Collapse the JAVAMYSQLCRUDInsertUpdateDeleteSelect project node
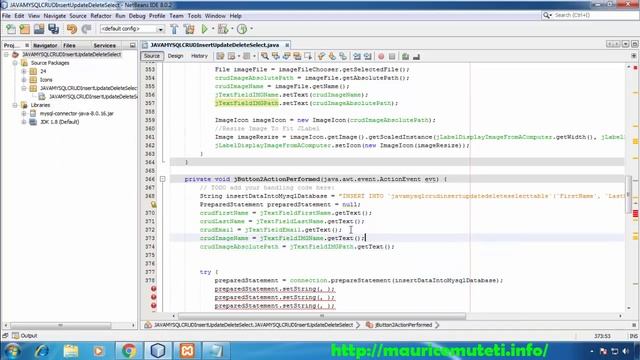 tap(6, 54)
